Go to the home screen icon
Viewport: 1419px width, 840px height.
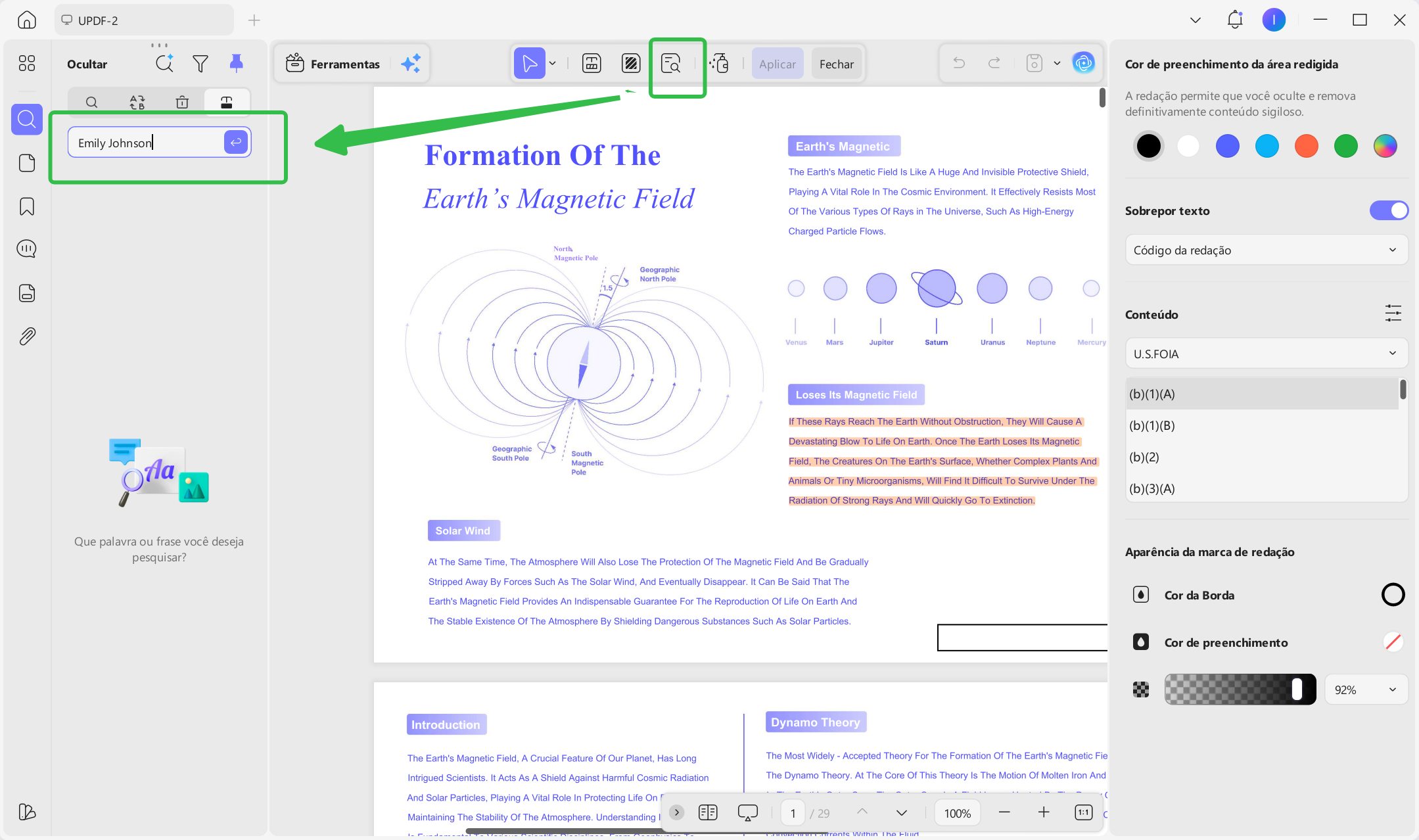27,20
